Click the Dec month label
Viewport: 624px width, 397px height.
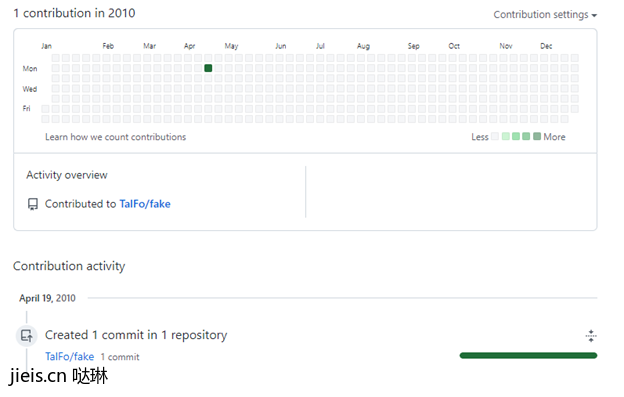coord(546,46)
